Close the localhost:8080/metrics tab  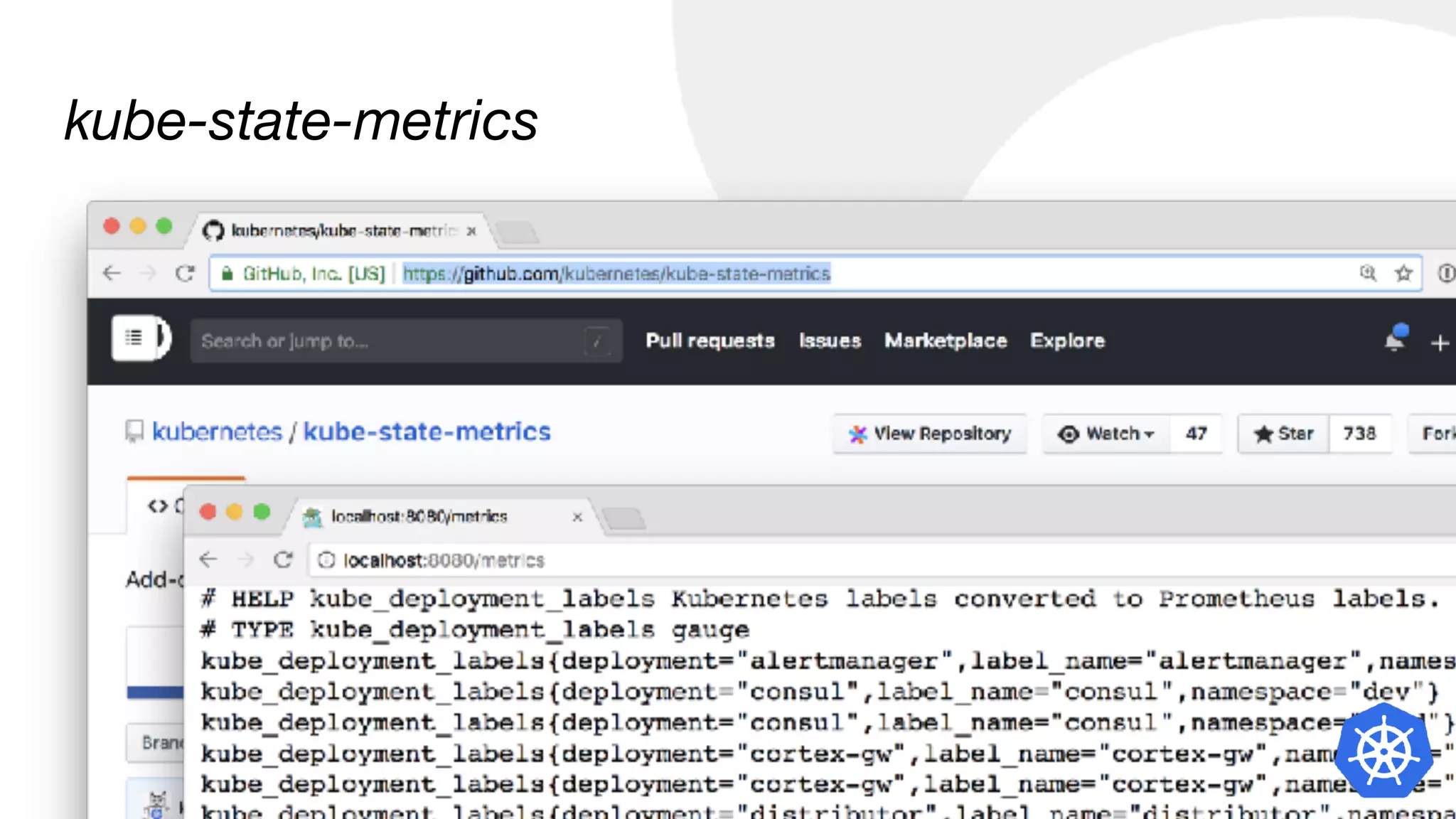pos(577,517)
